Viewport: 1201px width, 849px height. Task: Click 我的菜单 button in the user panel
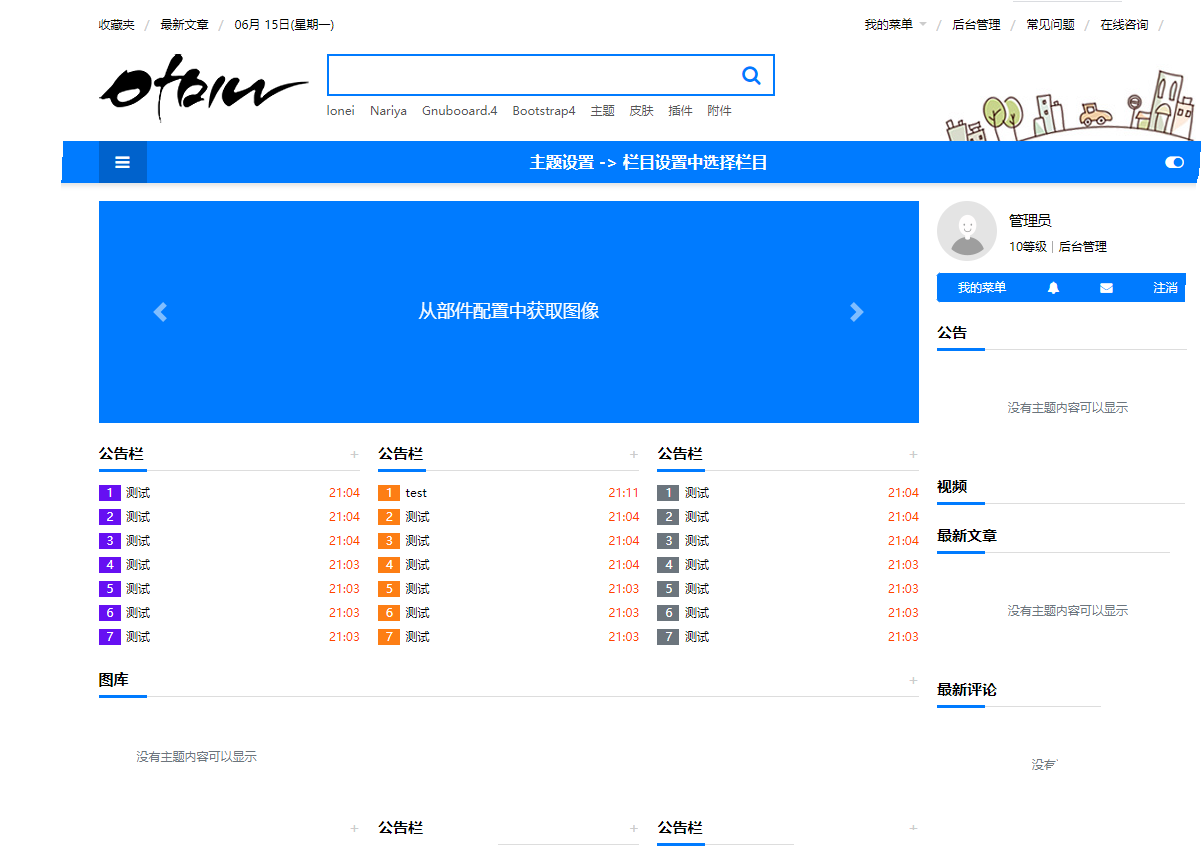pyautogui.click(x=982, y=288)
